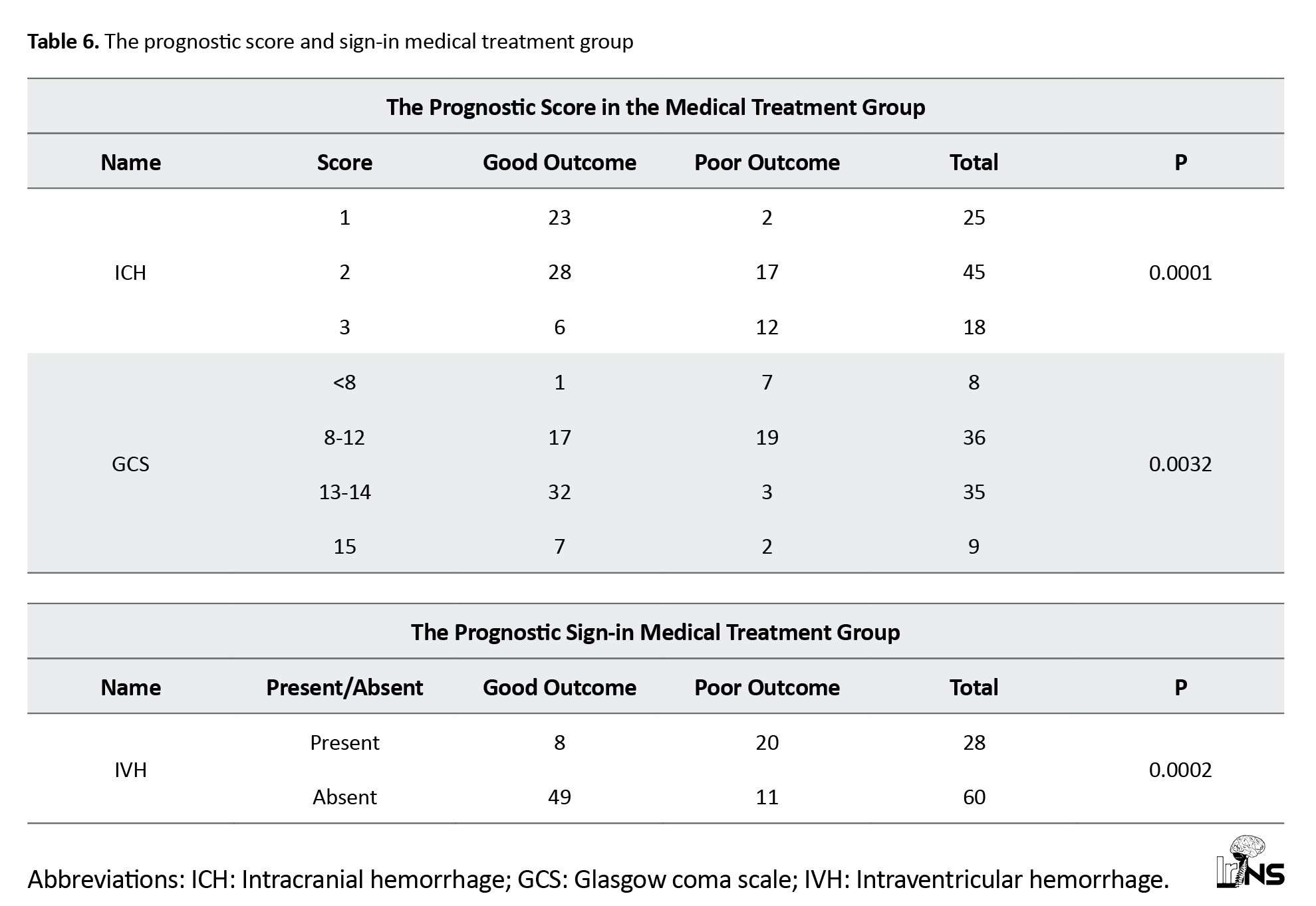Click the Present cell in IVH row
Image resolution: width=1316 pixels, height=906 pixels.
pyautogui.click(x=344, y=742)
